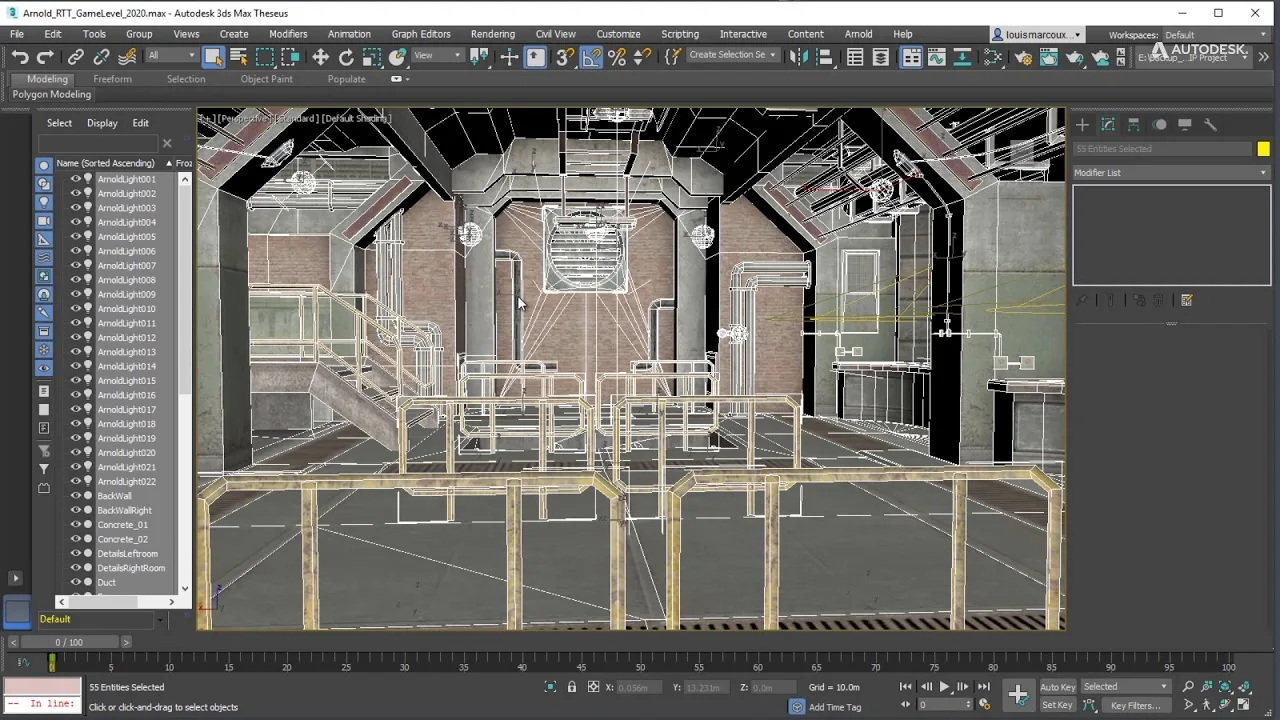Switch to the Hierarchy command panel tab

pyautogui.click(x=1134, y=125)
